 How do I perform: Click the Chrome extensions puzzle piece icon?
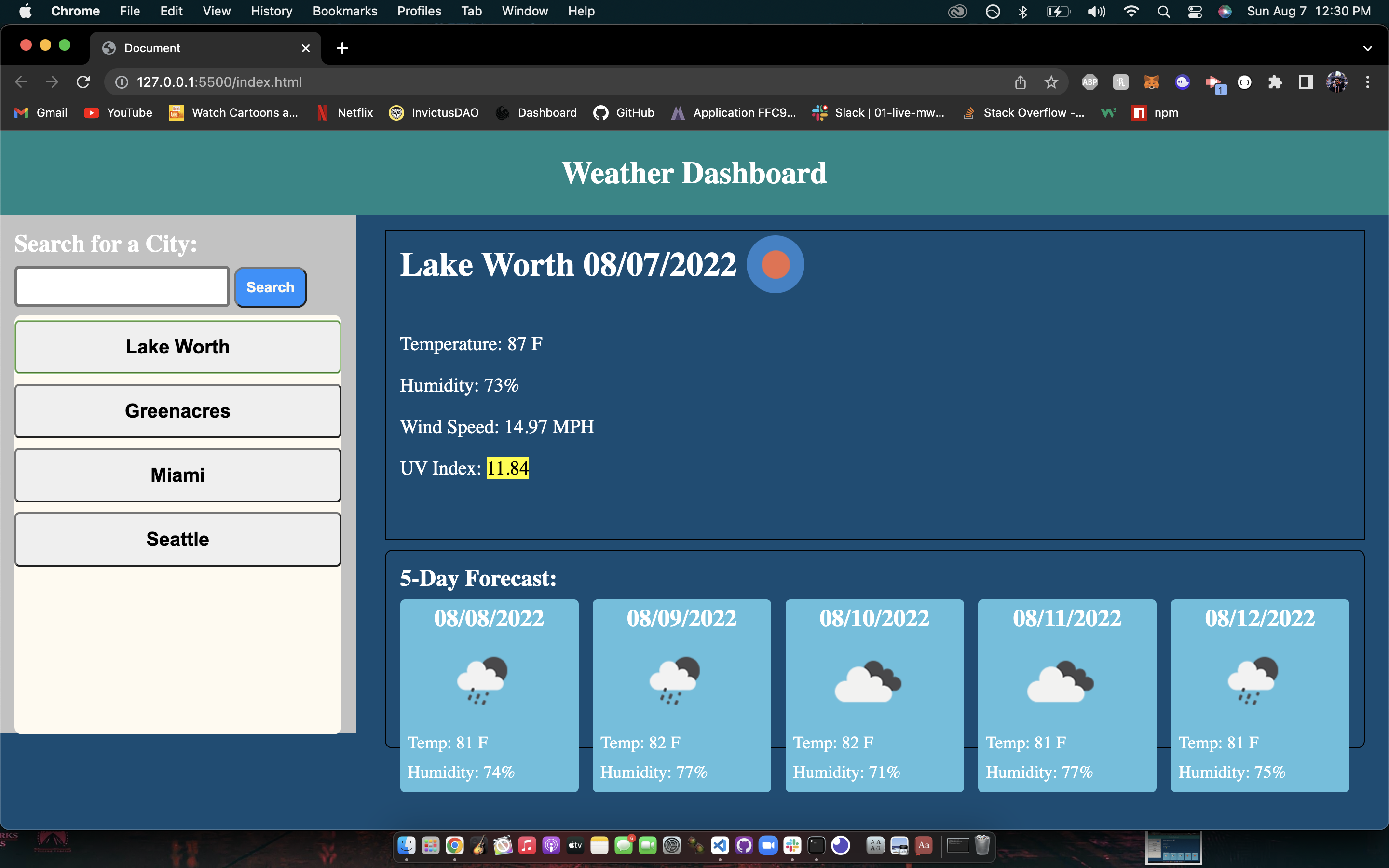tap(1275, 82)
